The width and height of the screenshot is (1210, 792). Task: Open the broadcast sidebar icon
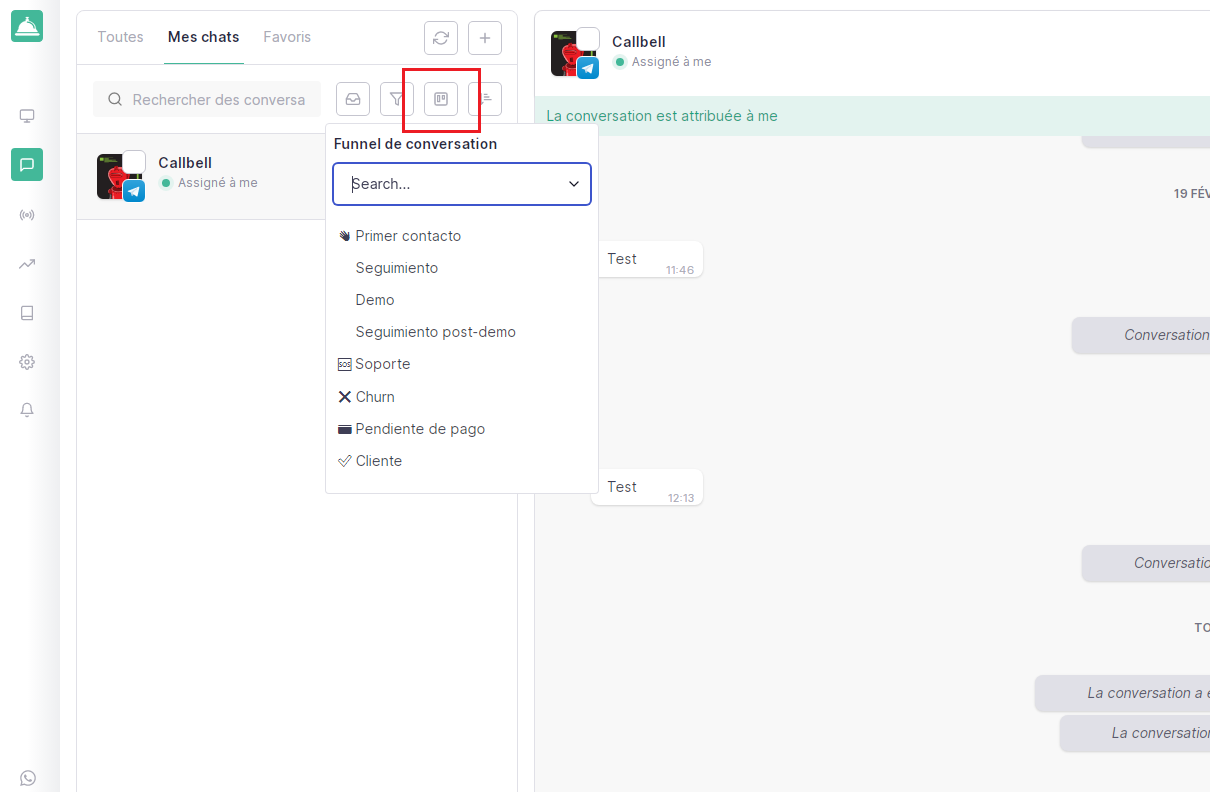pos(27,215)
